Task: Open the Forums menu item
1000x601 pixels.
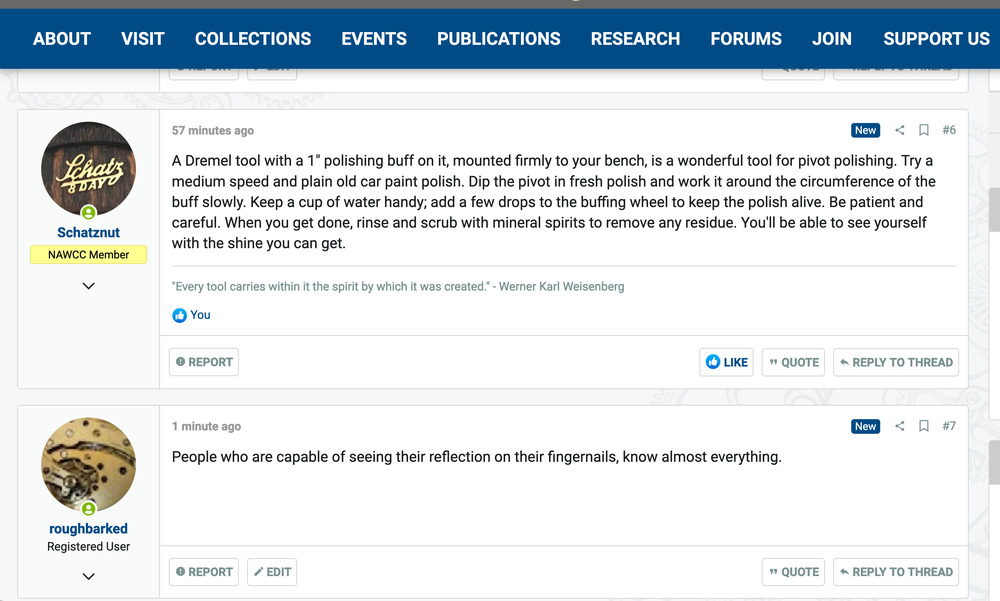Action: pos(746,39)
